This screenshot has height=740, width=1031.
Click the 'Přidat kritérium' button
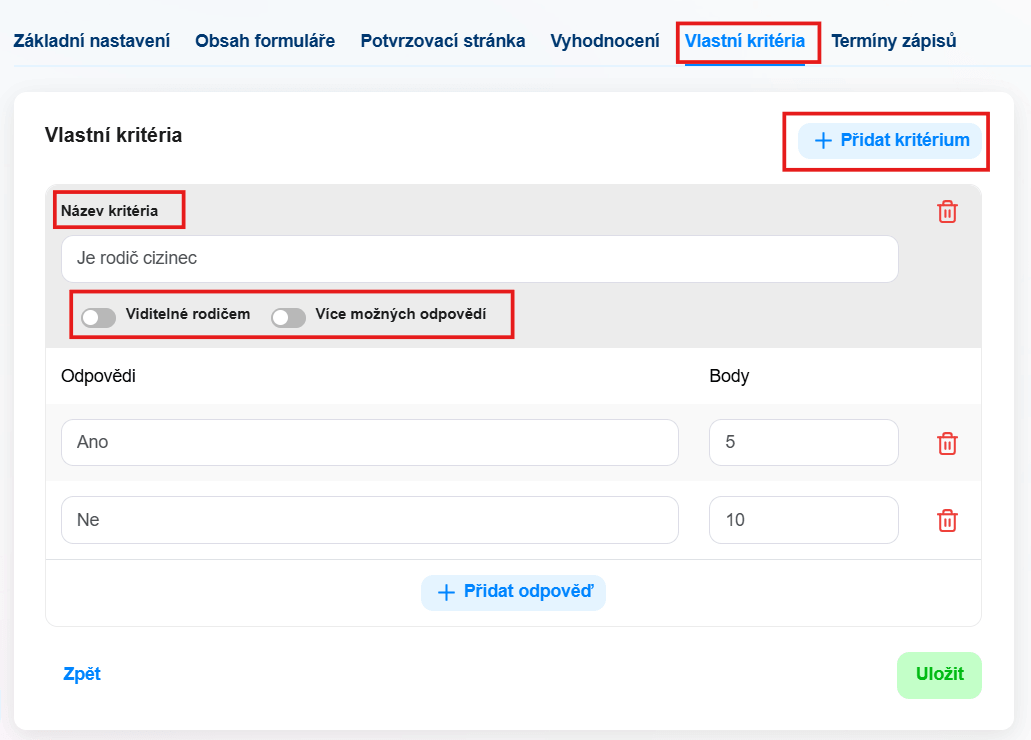pos(891,140)
